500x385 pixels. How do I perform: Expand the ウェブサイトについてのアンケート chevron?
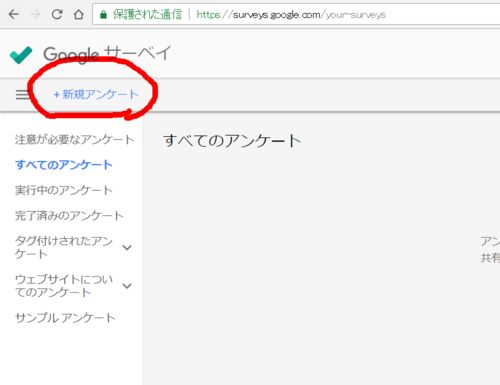pyautogui.click(x=127, y=286)
